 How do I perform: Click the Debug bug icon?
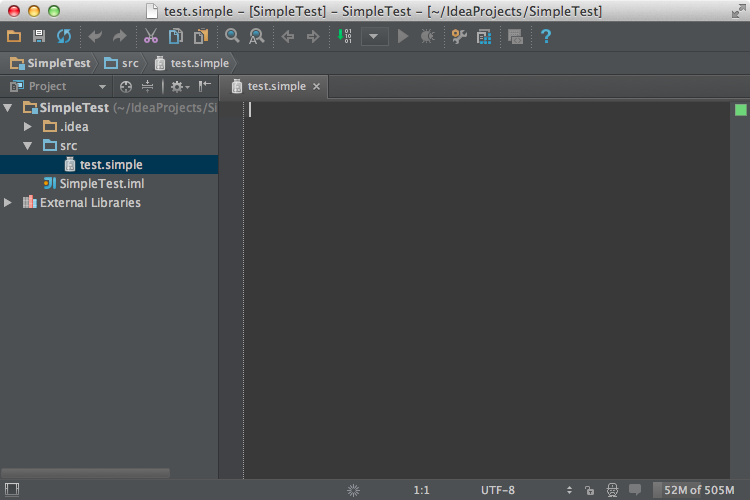[428, 37]
